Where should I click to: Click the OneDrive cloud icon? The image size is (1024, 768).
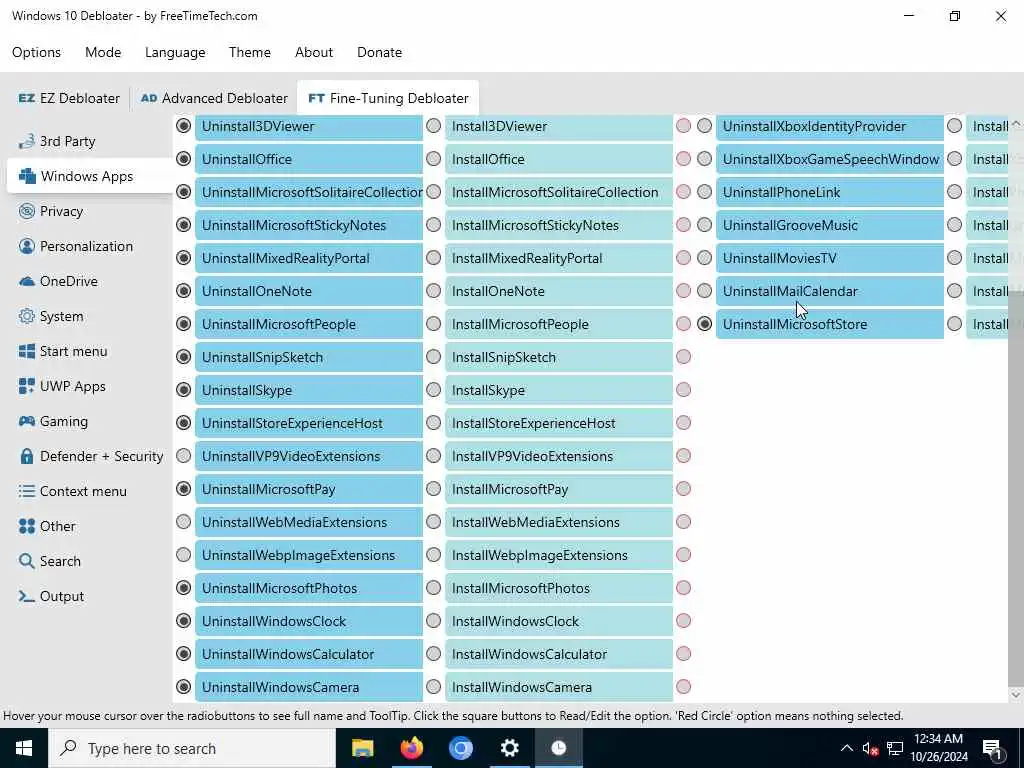[27, 281]
